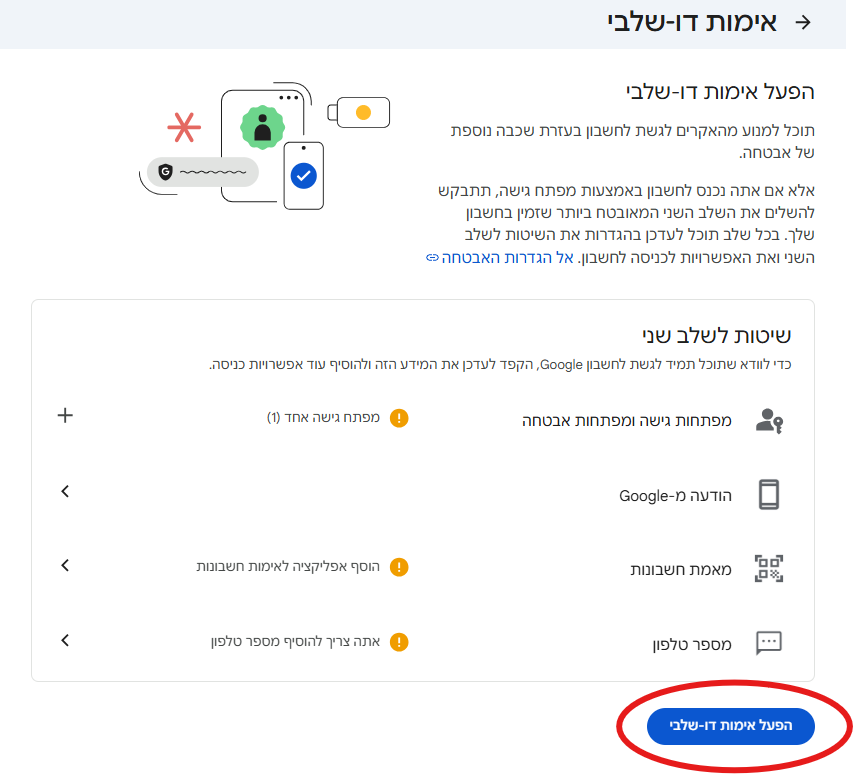Click the phone icon for Google prompt

769,494
